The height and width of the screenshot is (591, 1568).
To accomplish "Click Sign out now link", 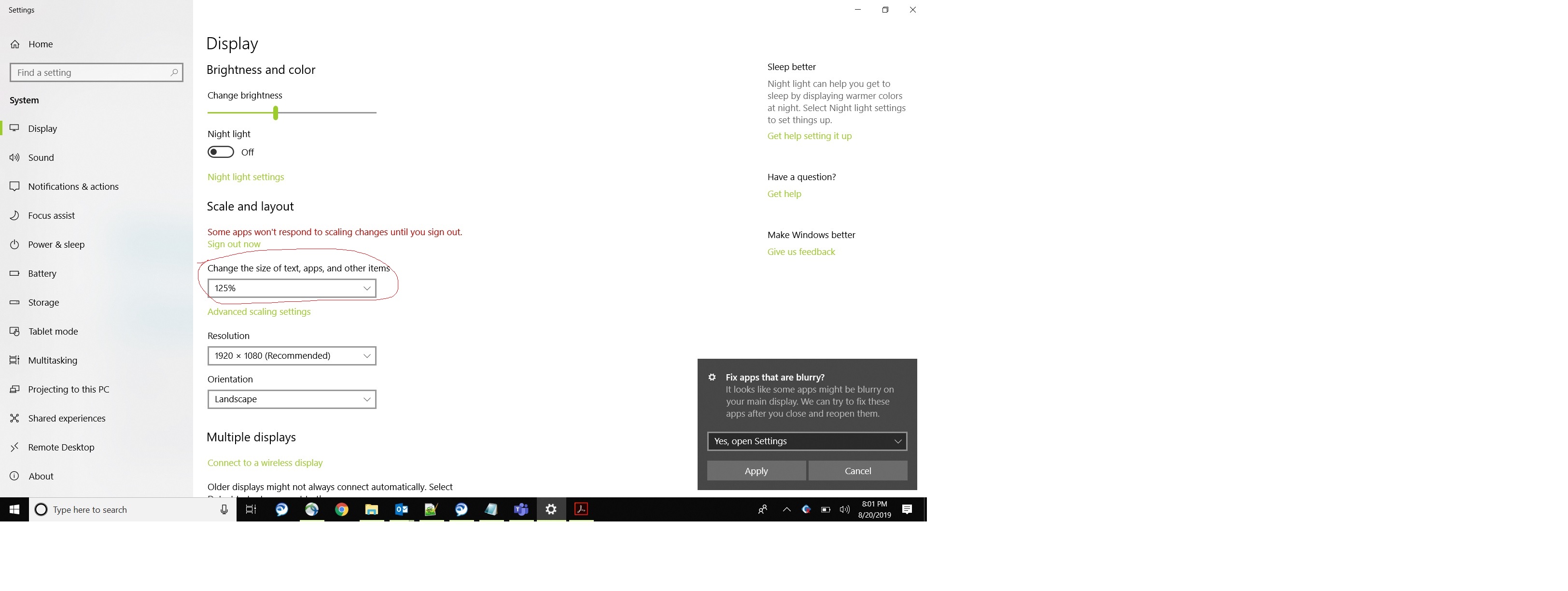I will (234, 244).
